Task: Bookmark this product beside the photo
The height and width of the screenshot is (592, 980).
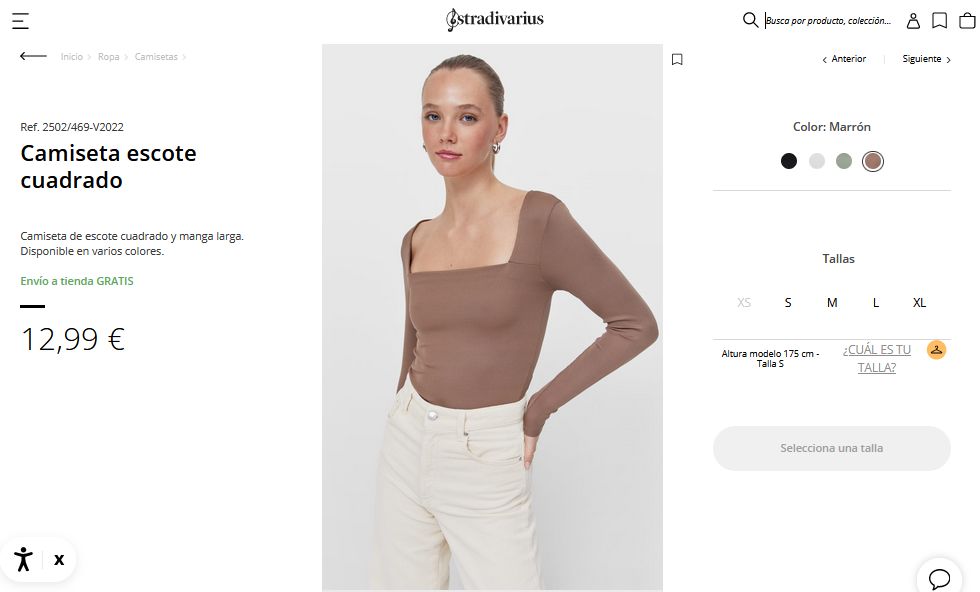Action: click(x=677, y=60)
